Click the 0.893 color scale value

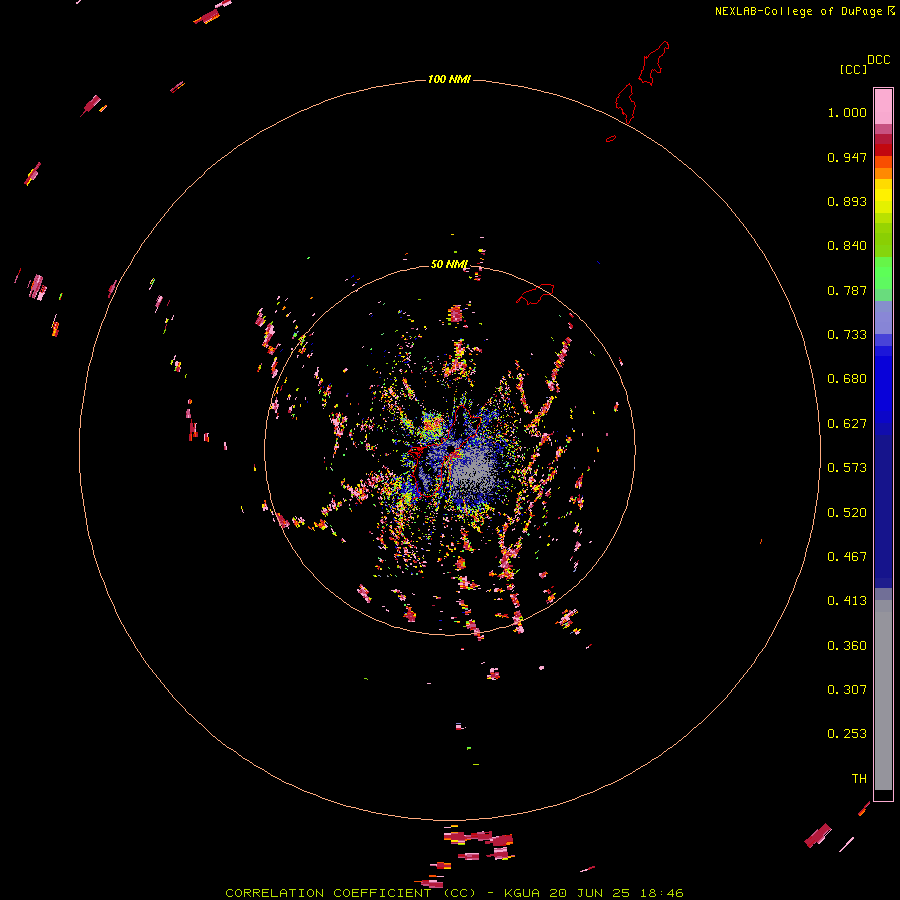847,201
